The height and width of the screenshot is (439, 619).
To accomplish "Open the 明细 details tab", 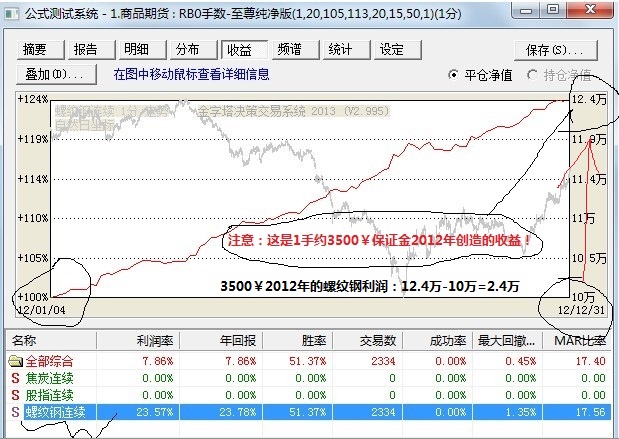I will 142,50.
